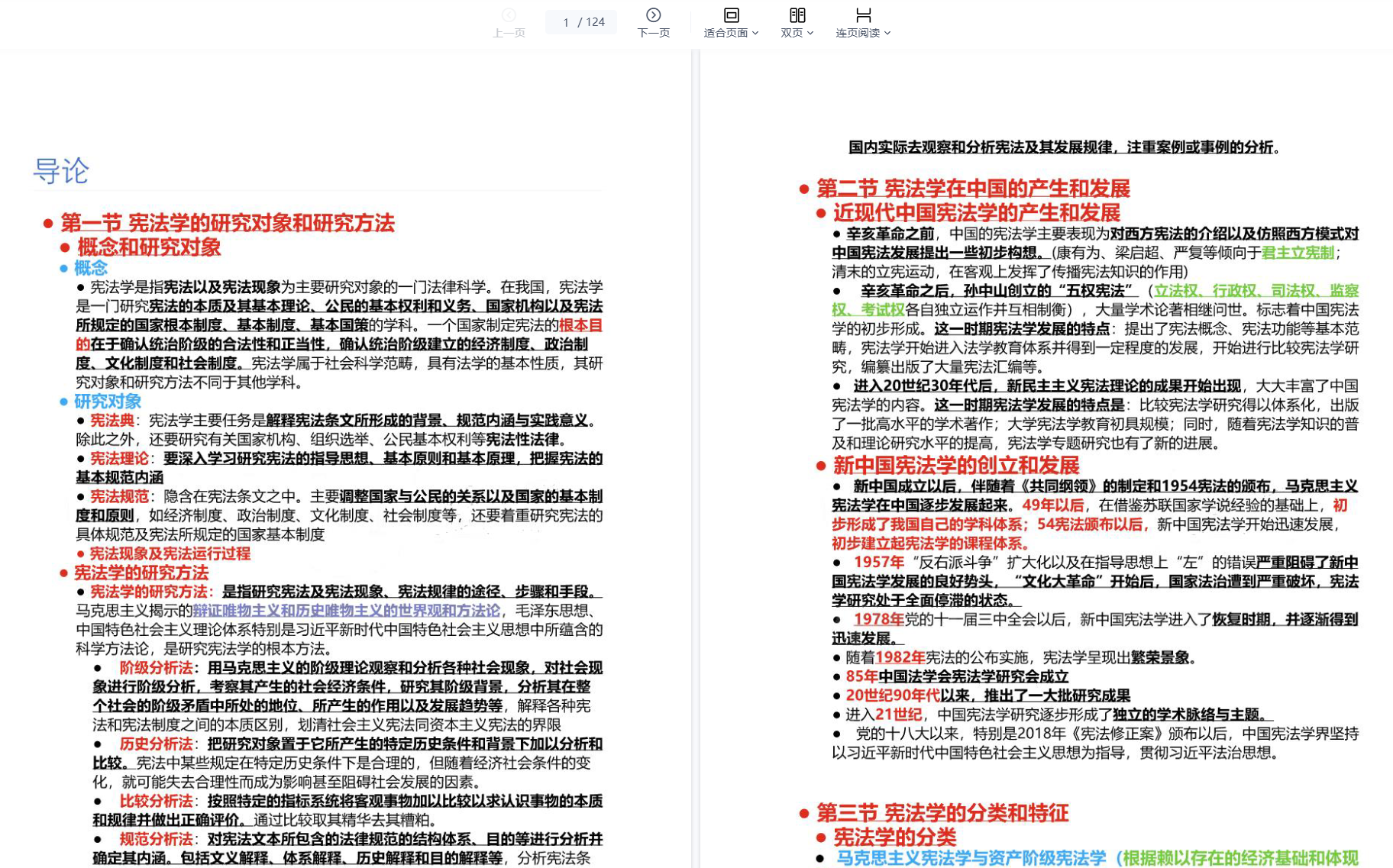
Task: Click the green 君主立宪制 text
Action: point(1298,253)
